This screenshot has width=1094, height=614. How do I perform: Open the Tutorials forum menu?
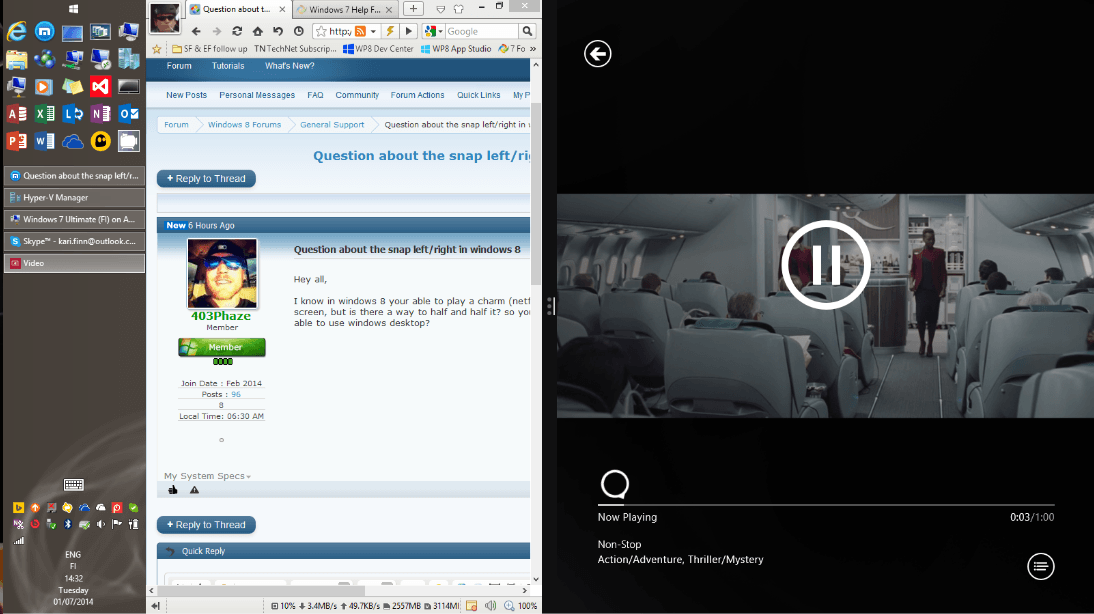point(228,66)
